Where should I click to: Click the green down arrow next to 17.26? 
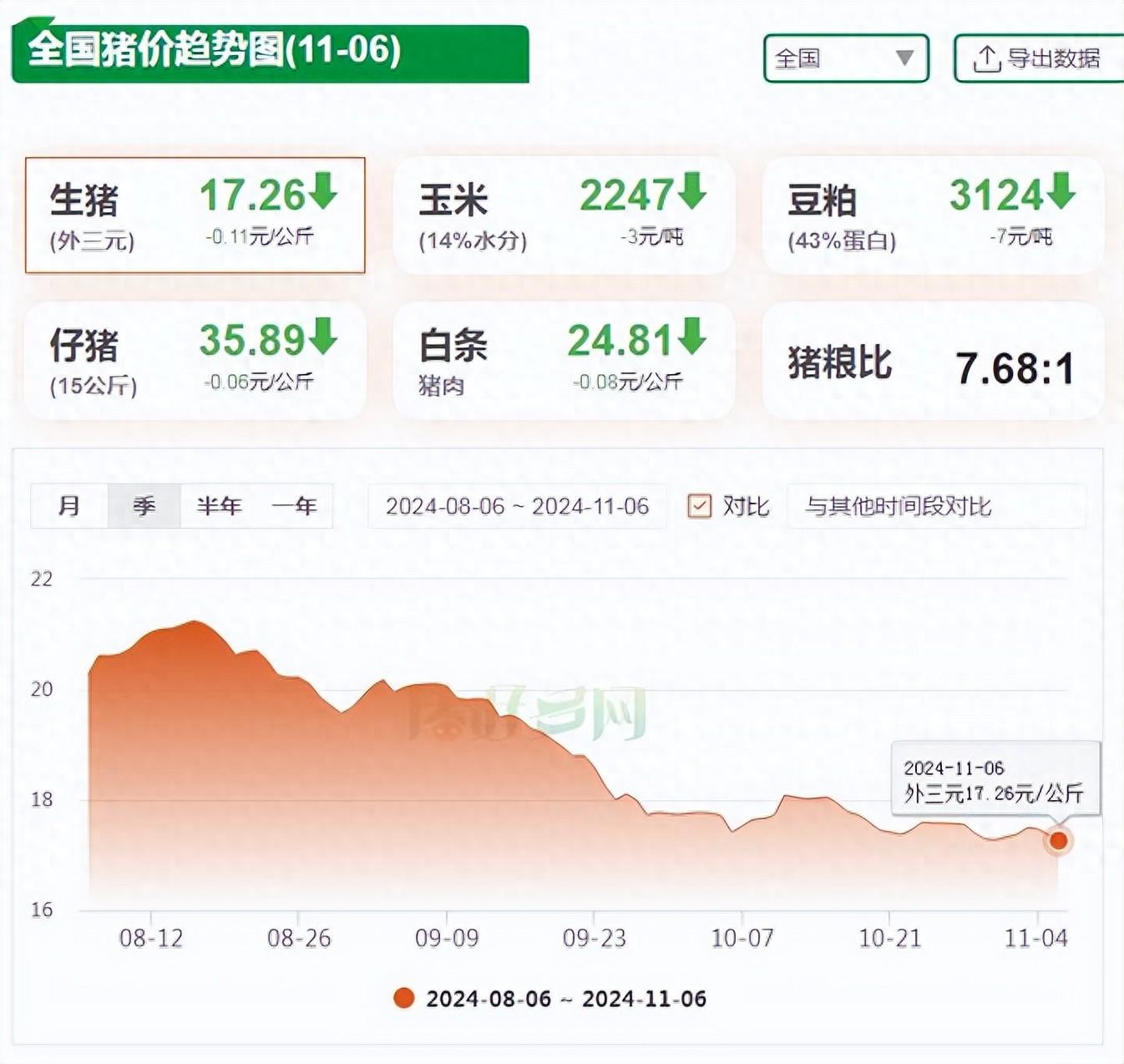pos(323,190)
